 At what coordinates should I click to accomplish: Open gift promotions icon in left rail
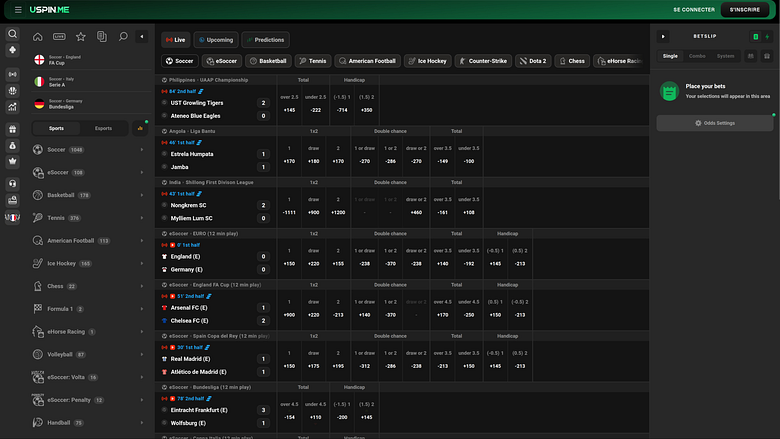coord(12,129)
